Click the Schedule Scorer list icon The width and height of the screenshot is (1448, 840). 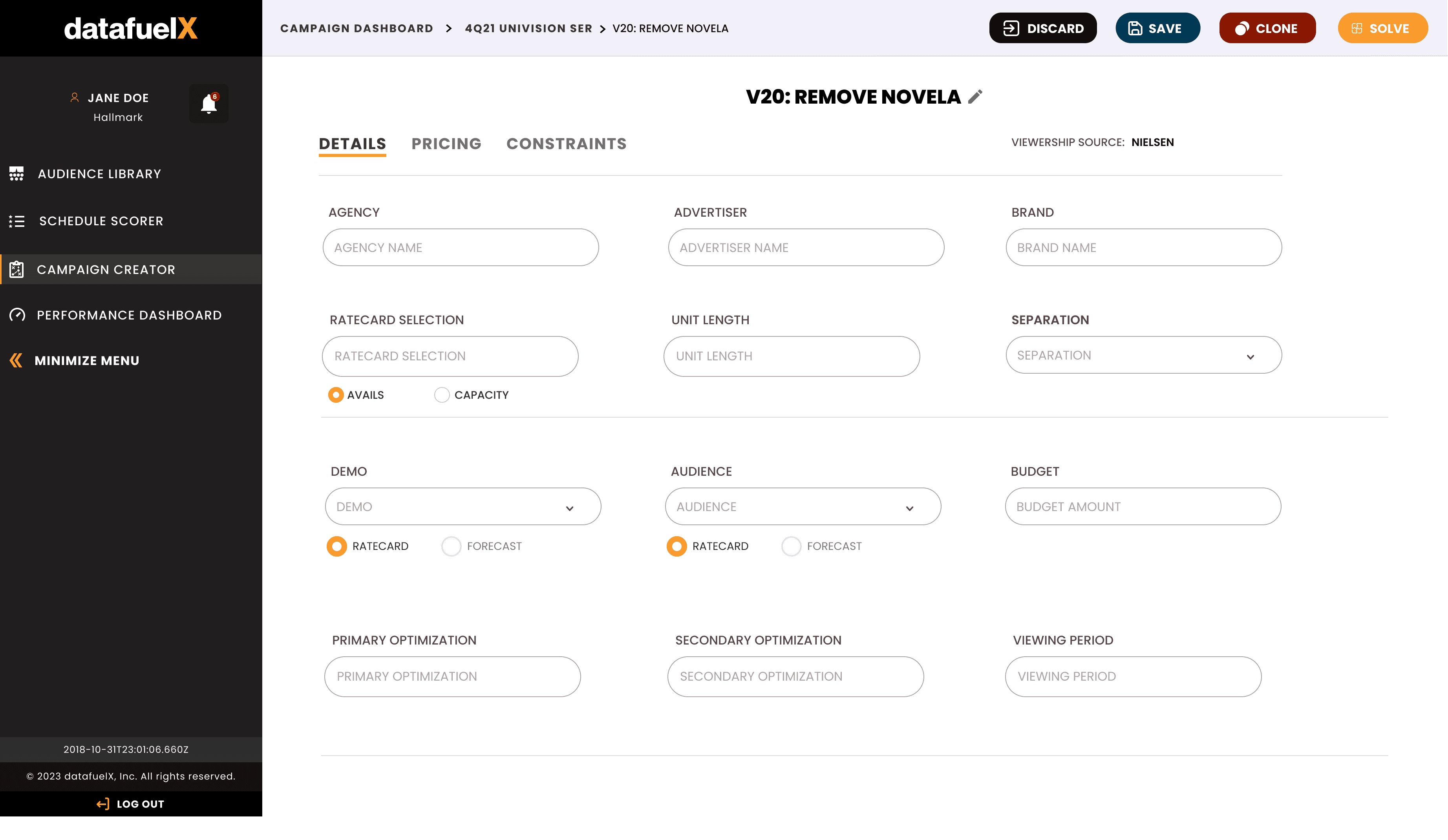pos(16,221)
